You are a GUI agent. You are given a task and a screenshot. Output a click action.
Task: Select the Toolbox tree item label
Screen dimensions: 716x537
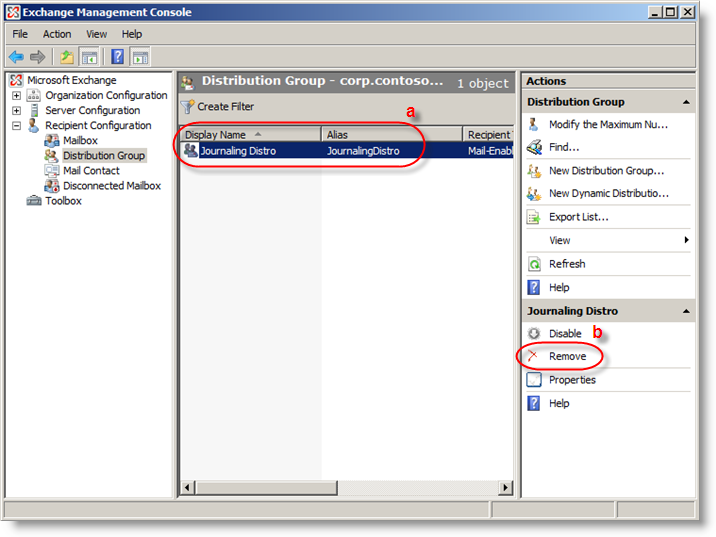pos(63,201)
